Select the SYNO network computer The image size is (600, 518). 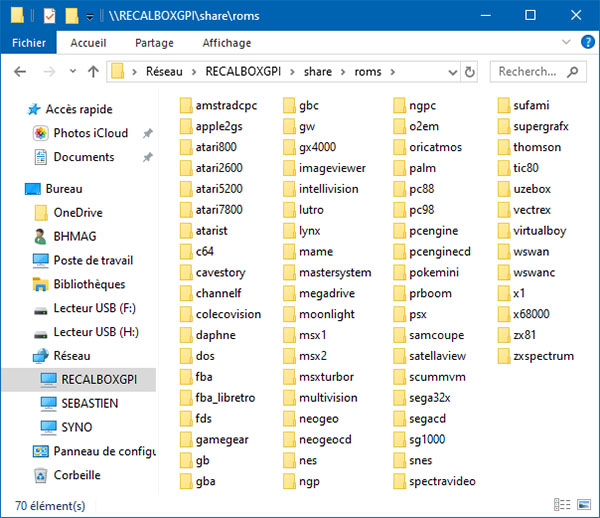tap(77, 427)
